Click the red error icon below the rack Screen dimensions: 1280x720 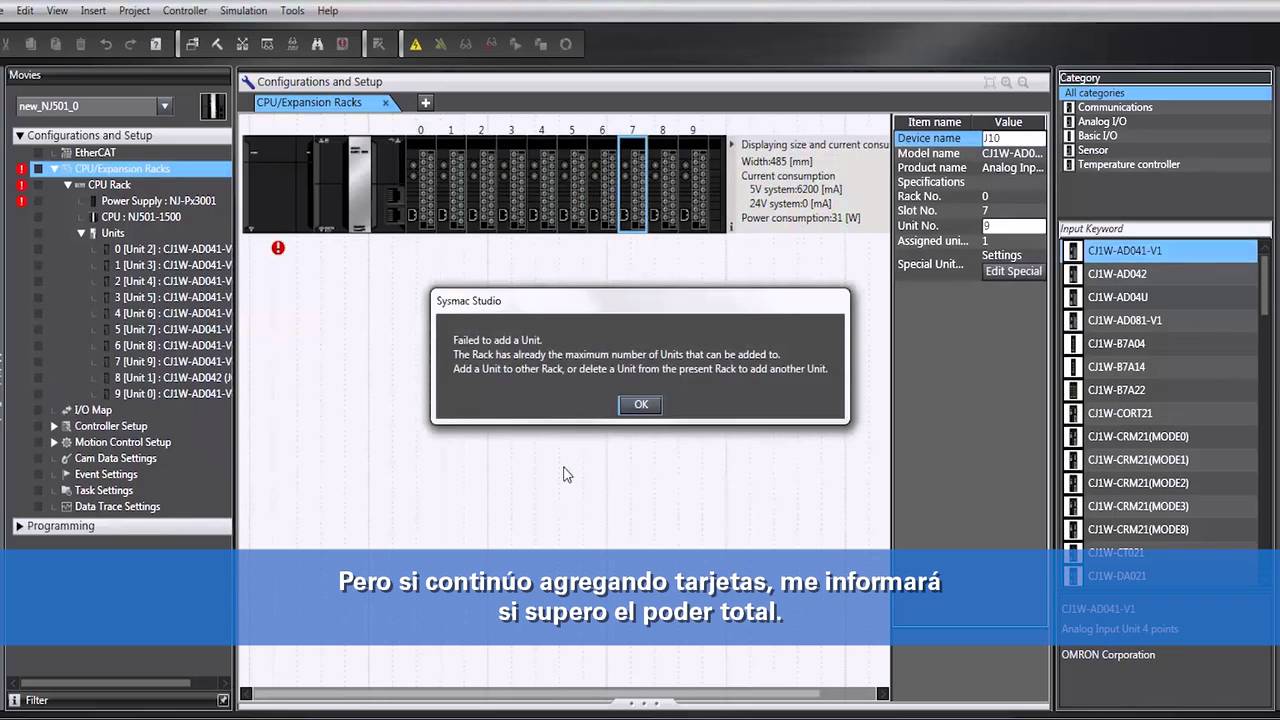tap(278, 247)
